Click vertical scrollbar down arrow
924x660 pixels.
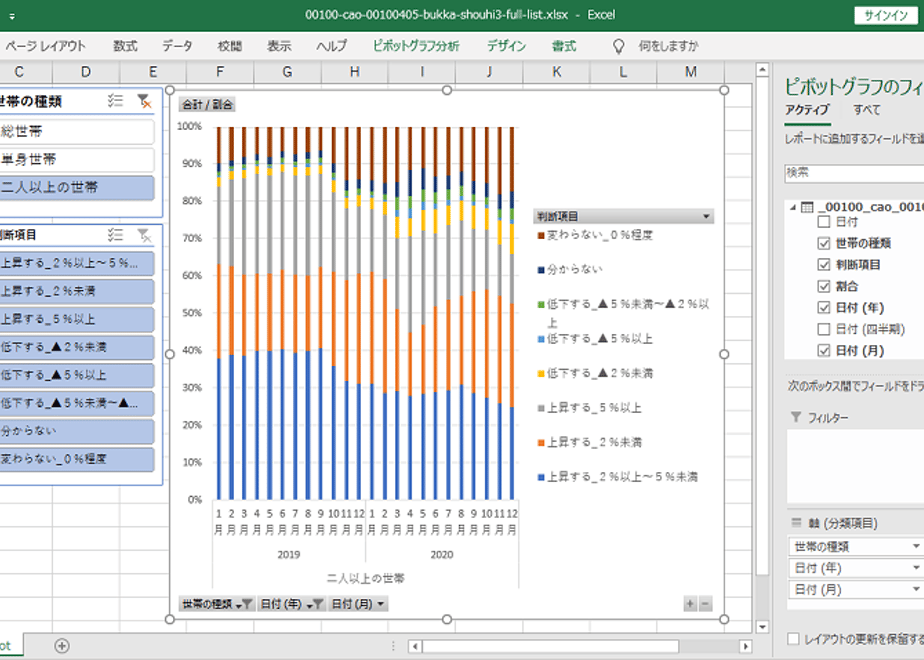tap(763, 627)
